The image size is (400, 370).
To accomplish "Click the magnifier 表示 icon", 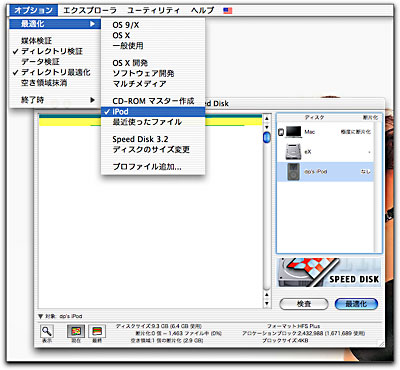I will pyautogui.click(x=47, y=331).
